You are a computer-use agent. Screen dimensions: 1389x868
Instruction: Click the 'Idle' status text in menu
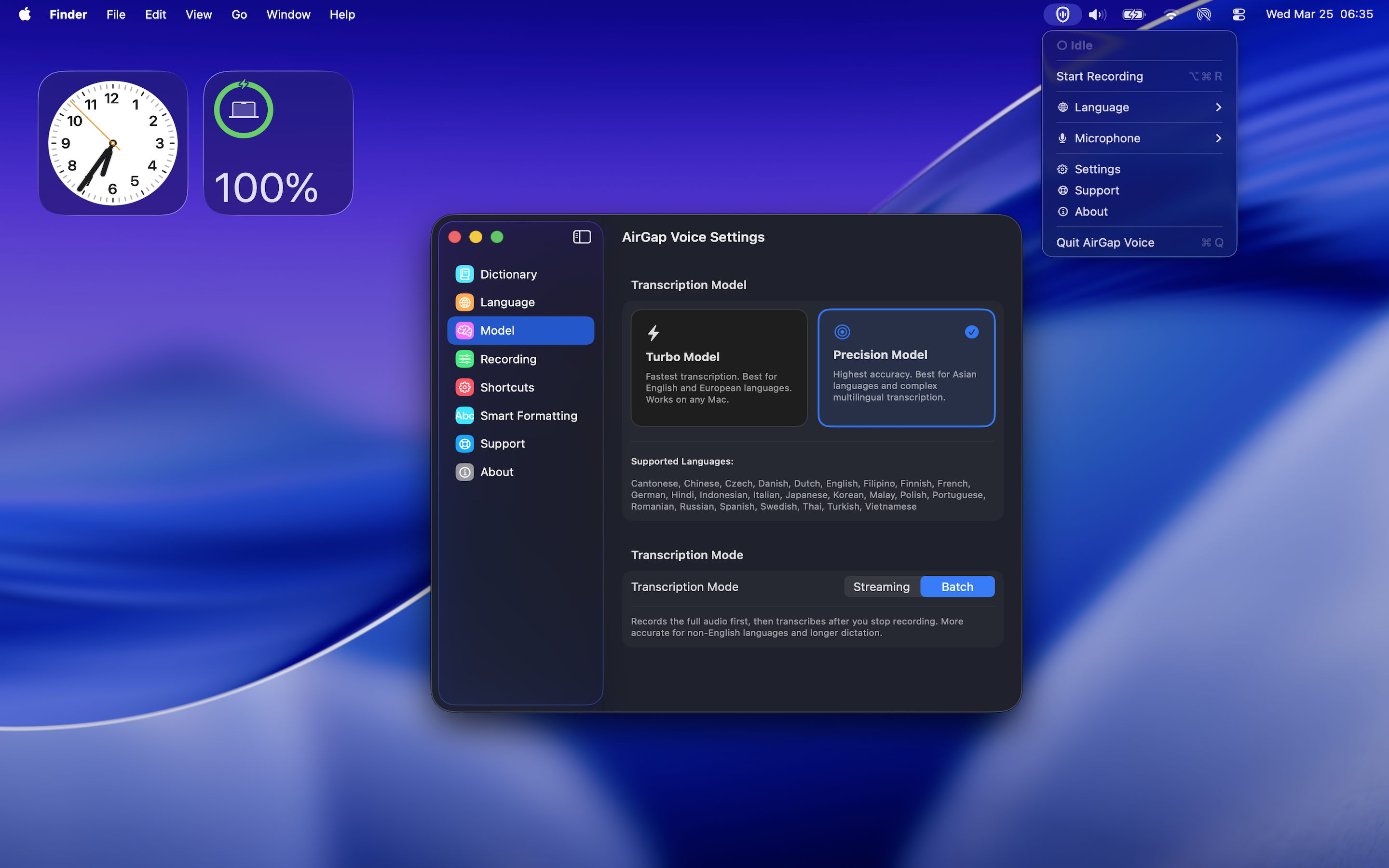point(1081,45)
